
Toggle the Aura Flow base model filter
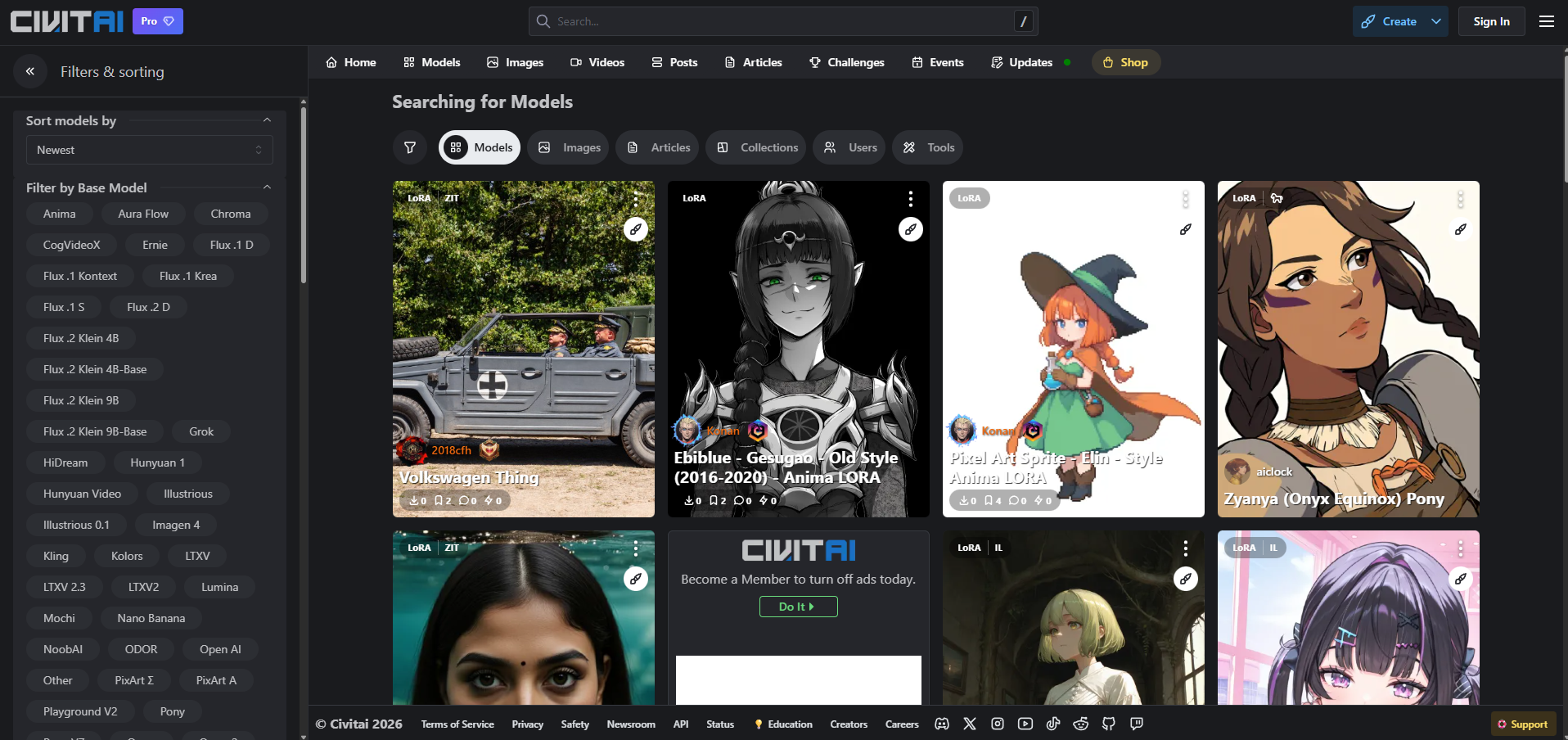click(143, 214)
